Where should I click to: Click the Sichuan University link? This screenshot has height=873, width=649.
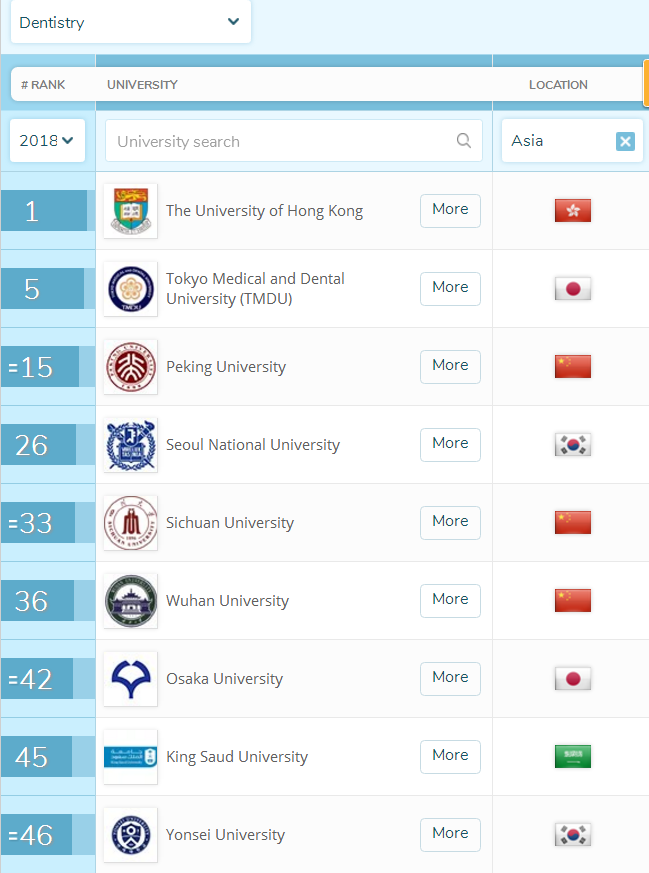pos(230,523)
